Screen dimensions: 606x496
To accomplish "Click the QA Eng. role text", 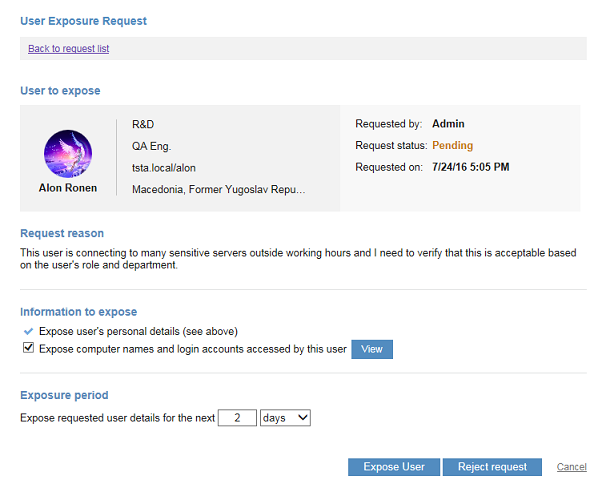I will tap(152, 146).
